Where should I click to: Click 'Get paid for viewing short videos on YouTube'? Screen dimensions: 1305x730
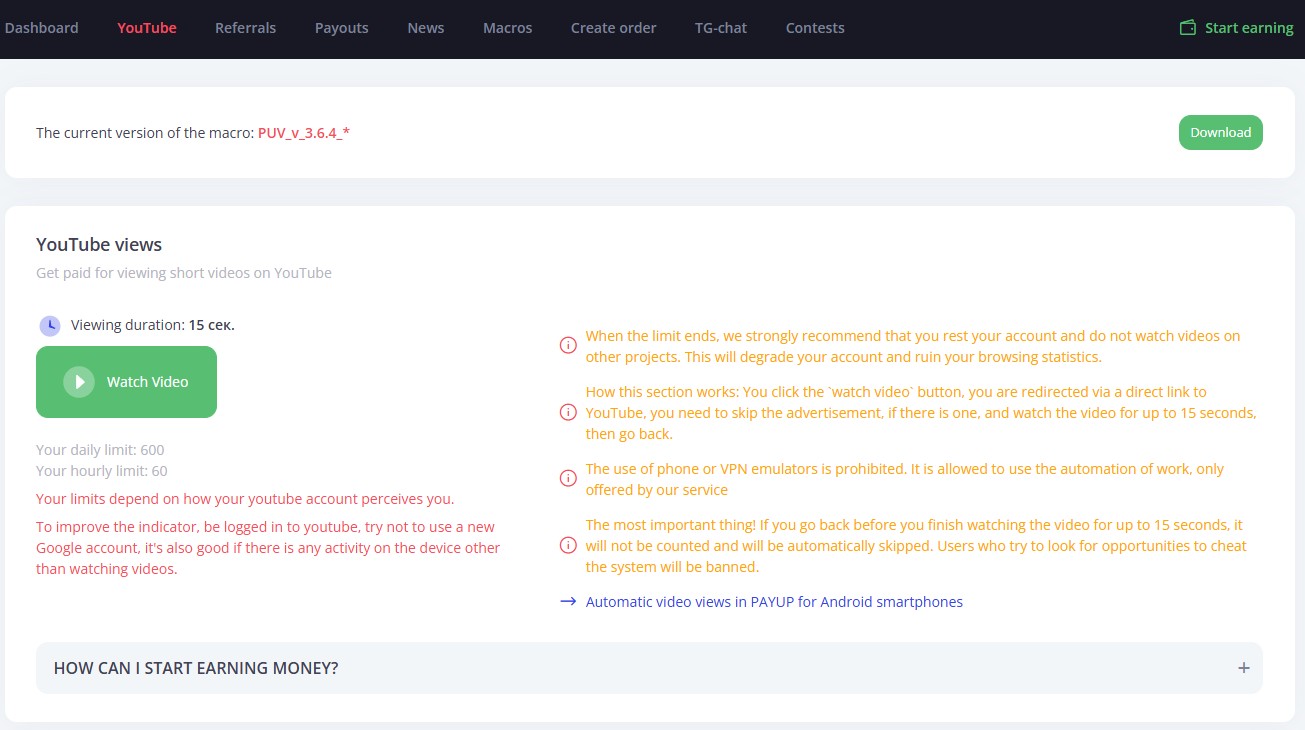[184, 272]
